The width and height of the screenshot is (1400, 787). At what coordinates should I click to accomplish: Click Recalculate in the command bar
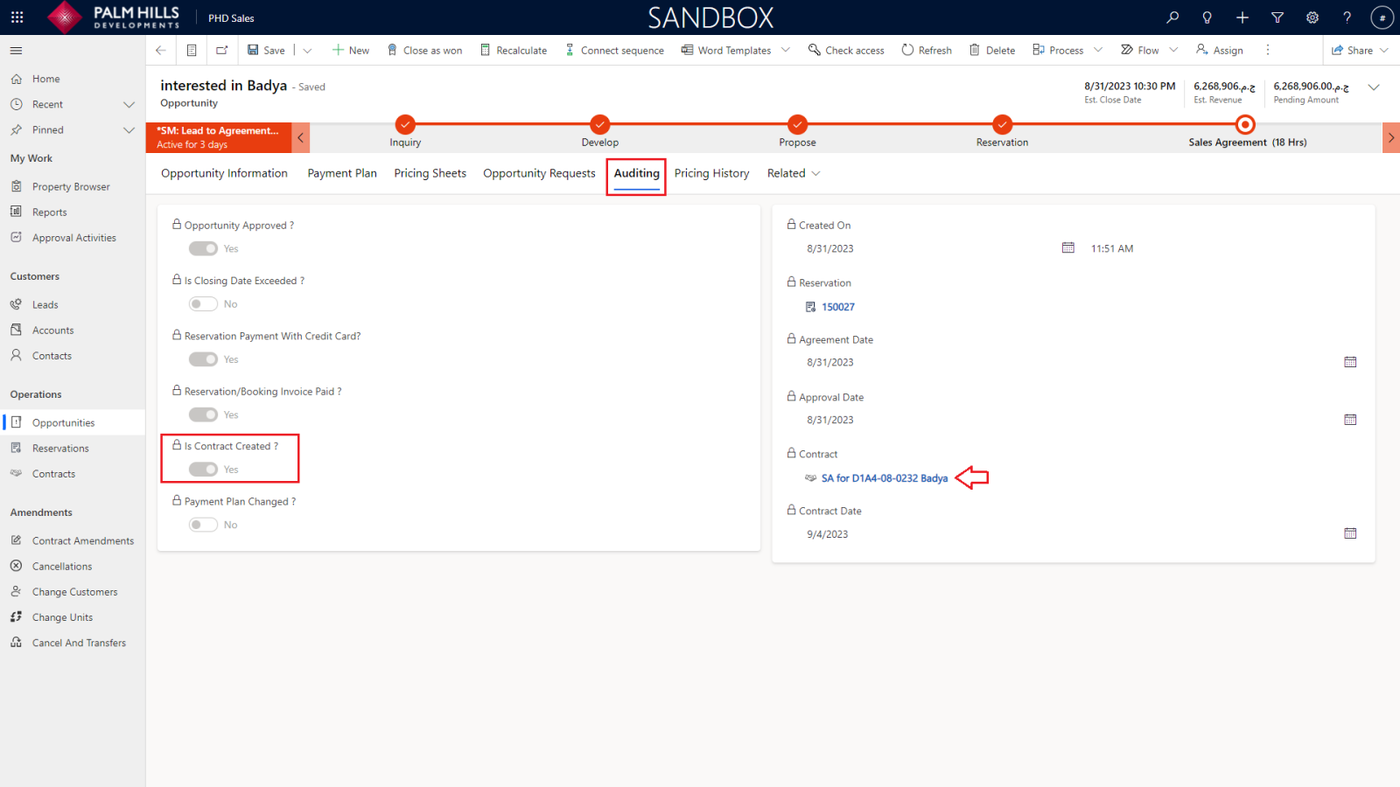coord(513,50)
